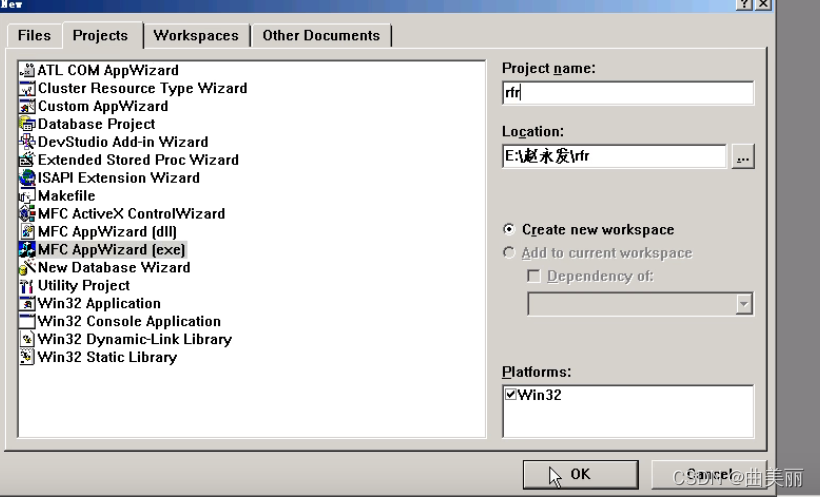Select the ATL COM AppWizard icon

[x=27, y=70]
